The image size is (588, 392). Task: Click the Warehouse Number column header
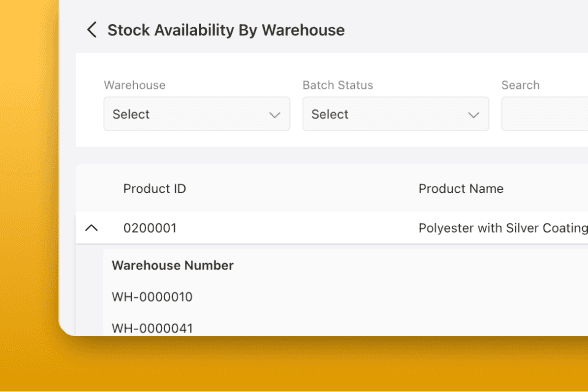(x=172, y=265)
